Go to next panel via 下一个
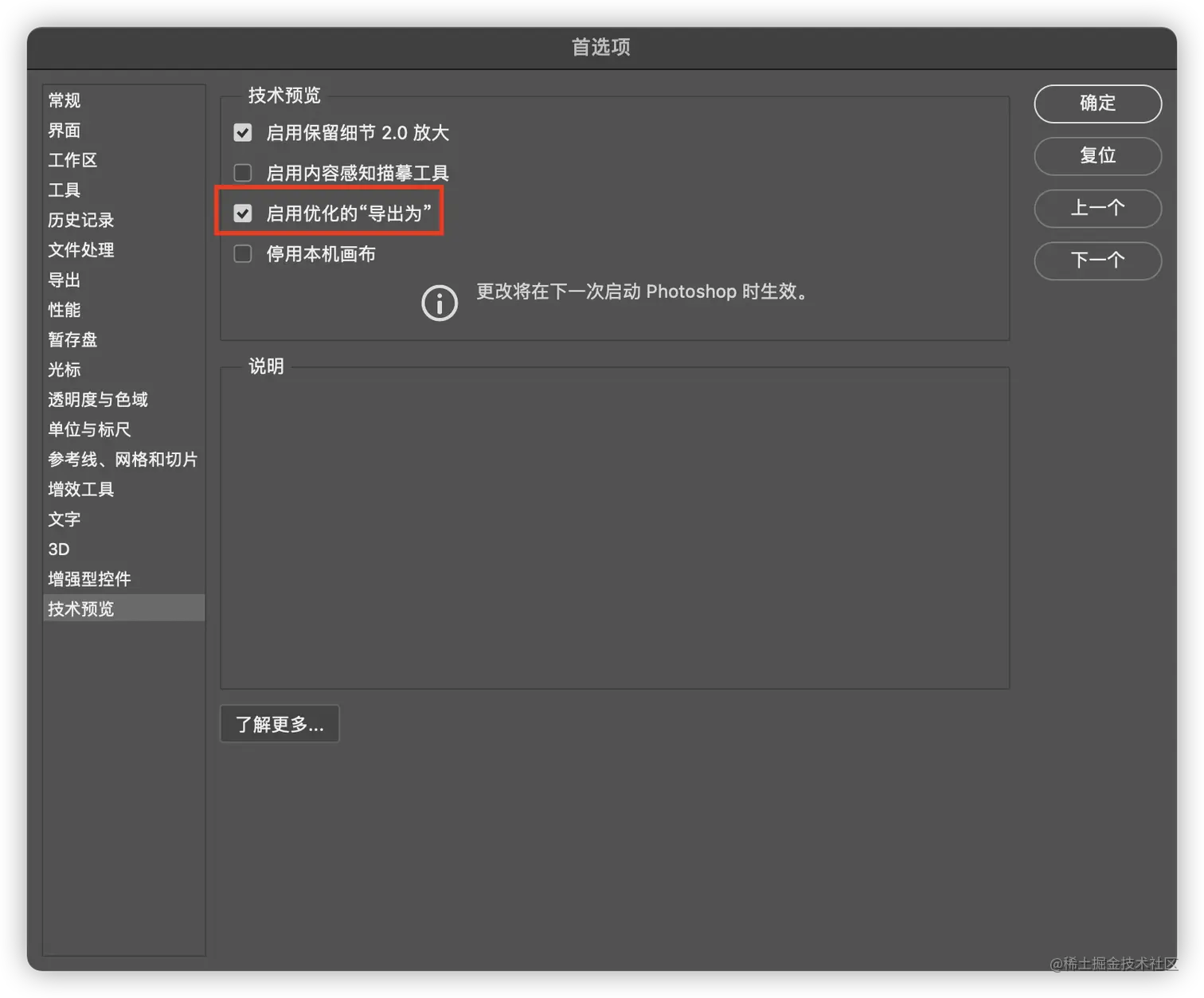1204x998 pixels. 1097,260
